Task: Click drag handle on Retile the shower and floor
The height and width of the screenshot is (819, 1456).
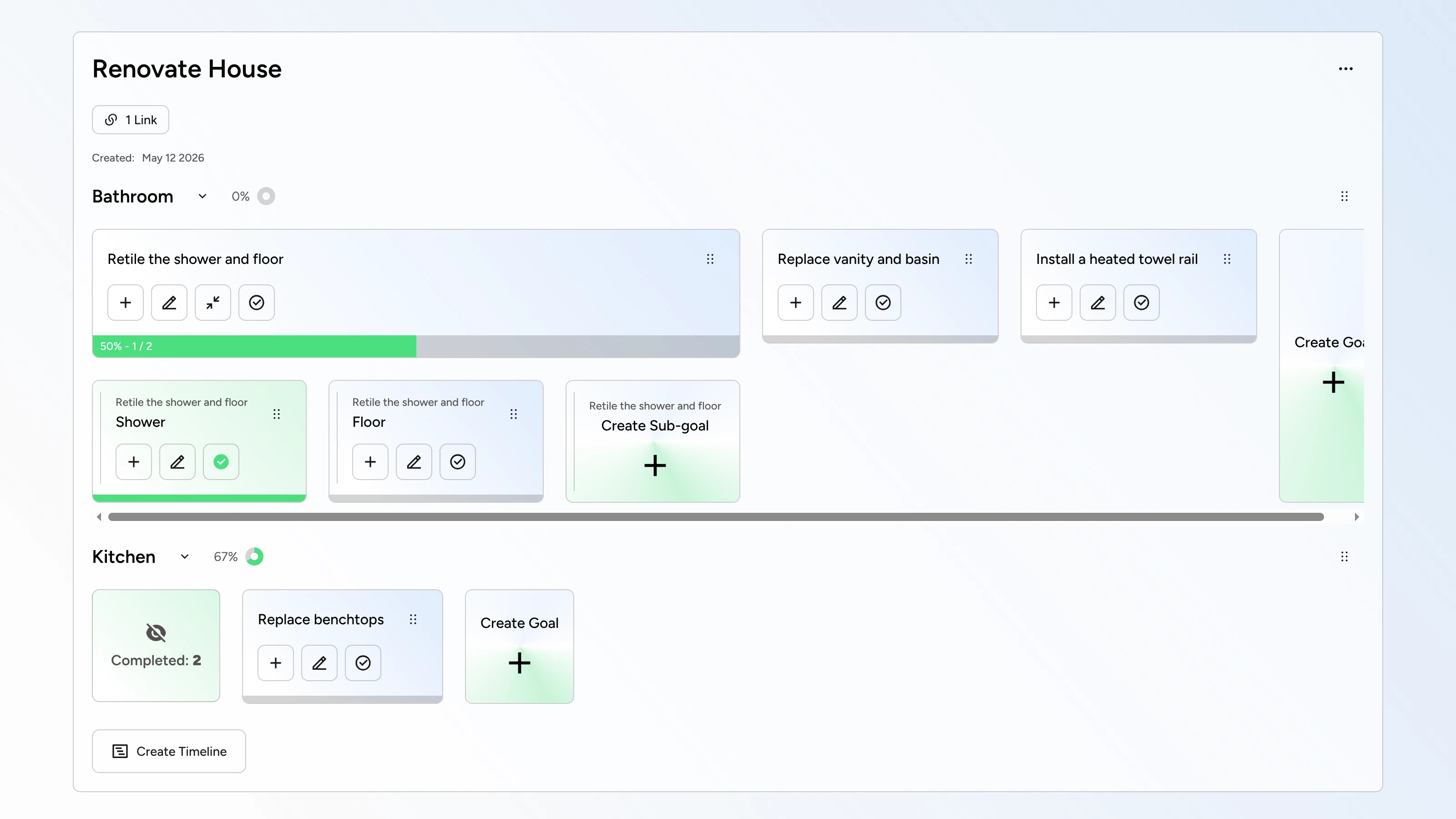Action: coord(710,259)
